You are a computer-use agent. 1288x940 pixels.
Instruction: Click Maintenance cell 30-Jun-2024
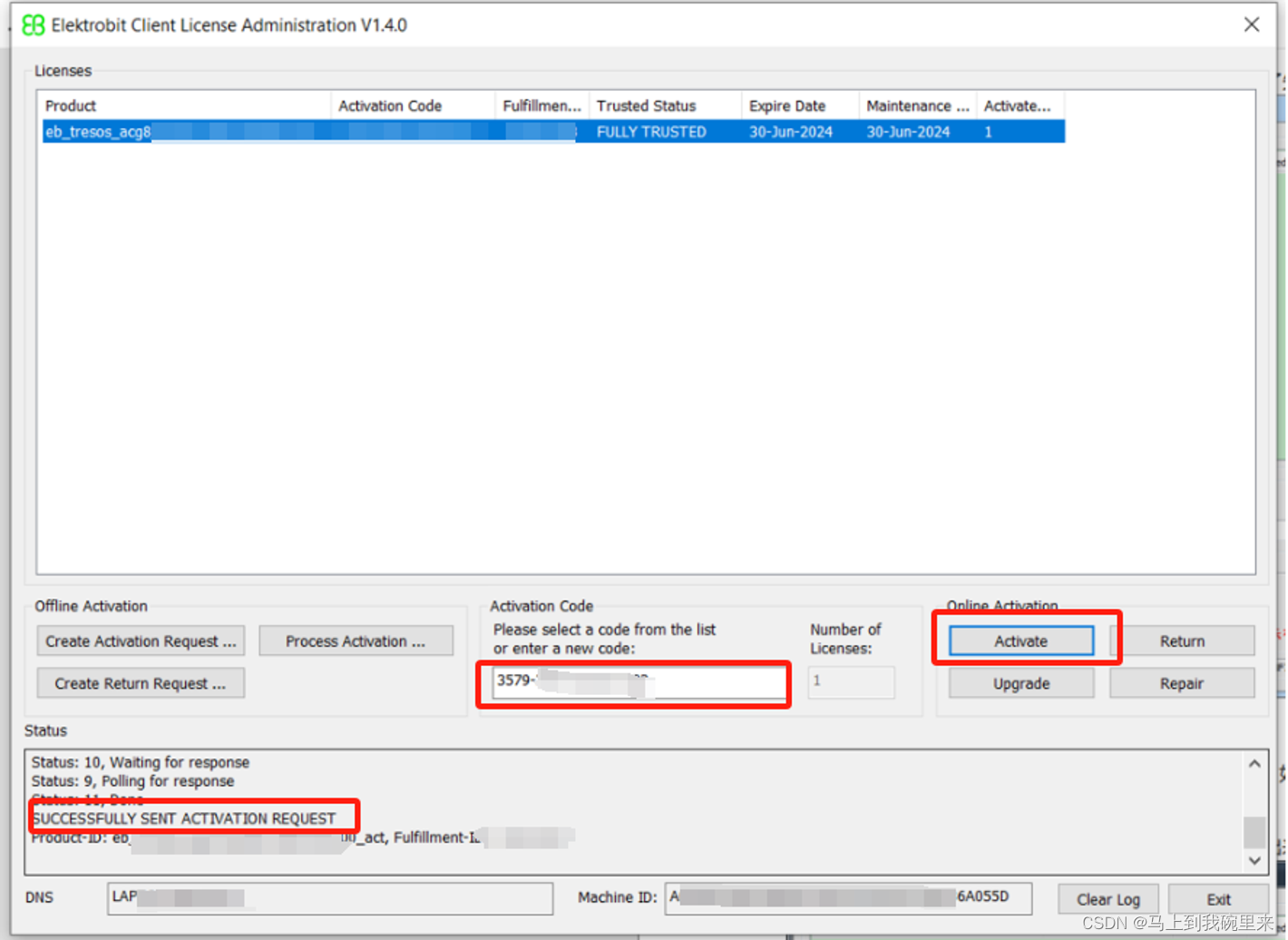click(x=908, y=132)
